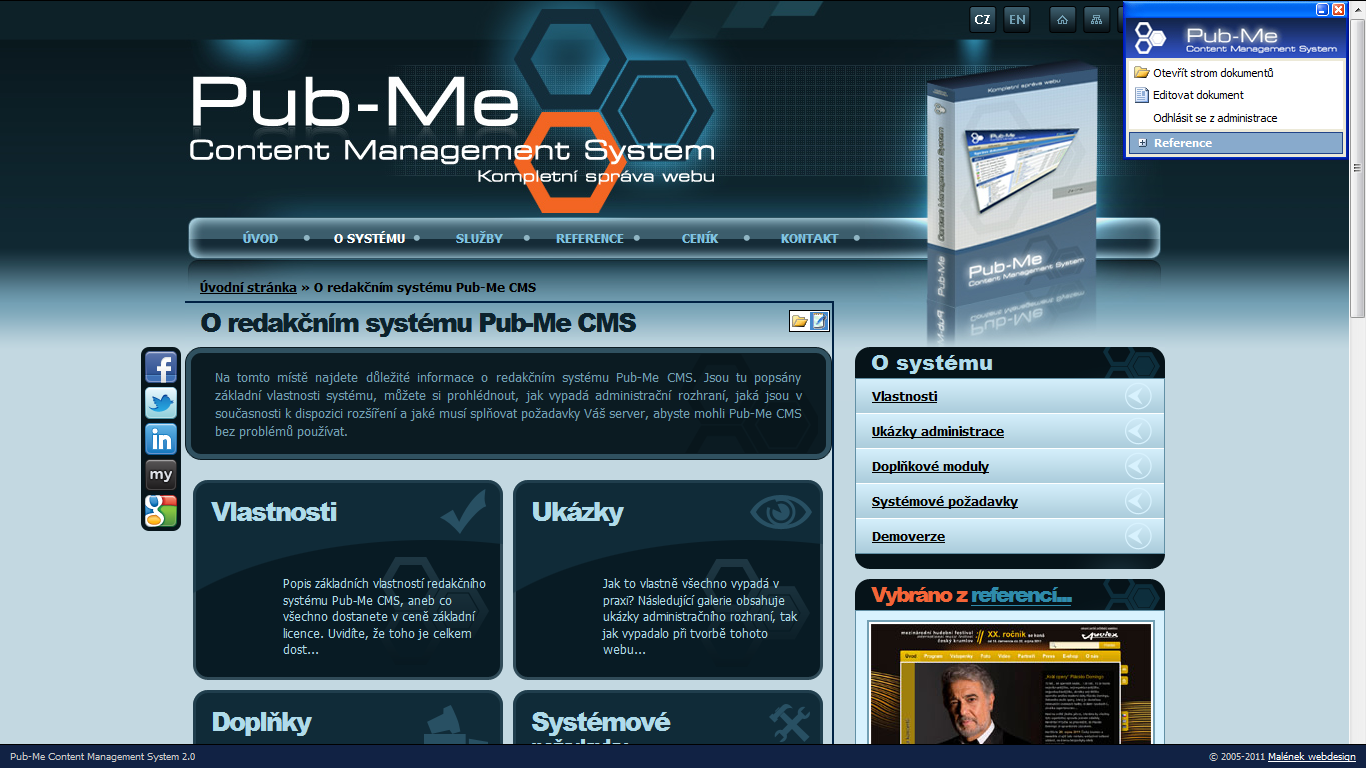
Task: Click arrow icon on Demoverze row
Action: tap(1138, 537)
